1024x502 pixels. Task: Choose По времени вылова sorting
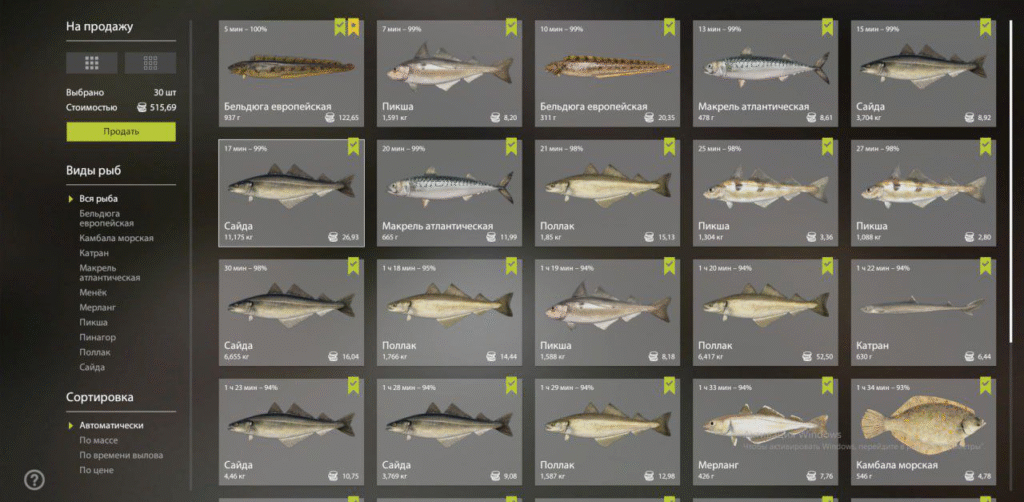click(121, 456)
